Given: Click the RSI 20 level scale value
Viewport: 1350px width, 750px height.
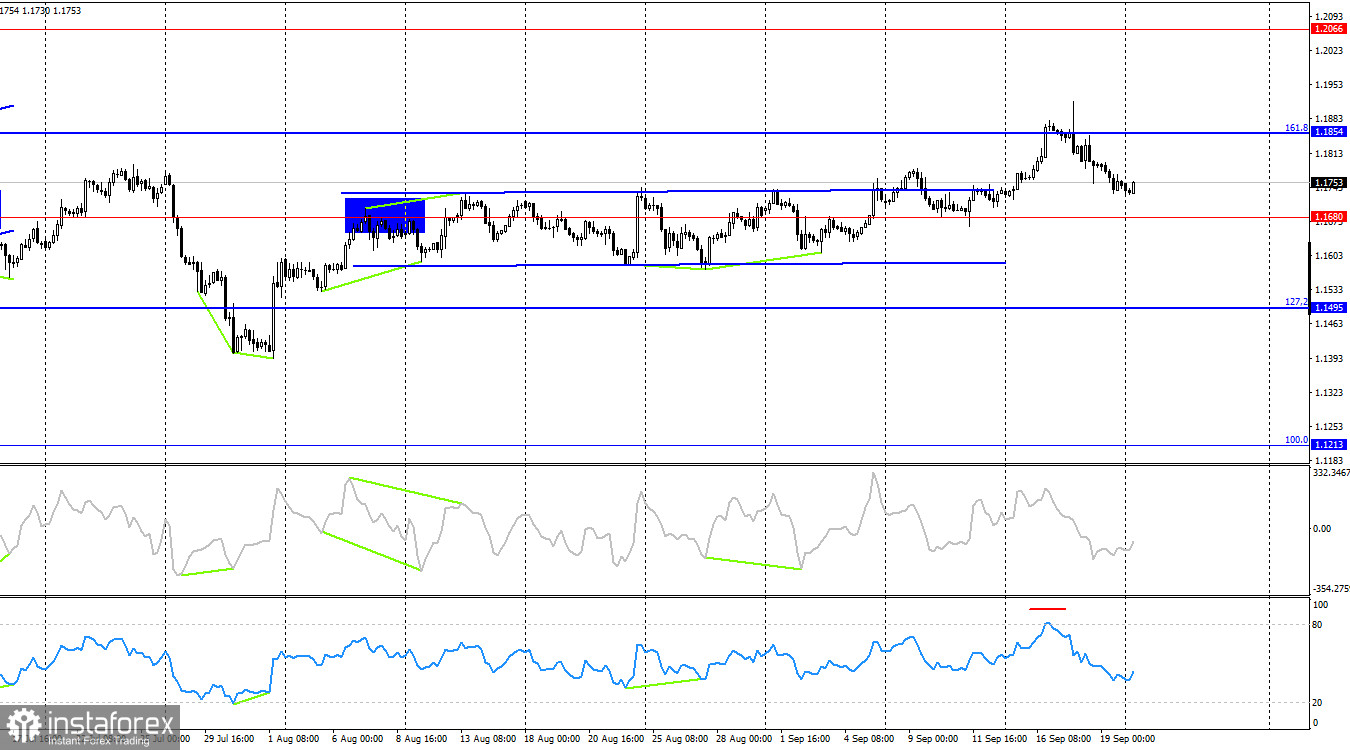Looking at the screenshot, I should [1319, 702].
